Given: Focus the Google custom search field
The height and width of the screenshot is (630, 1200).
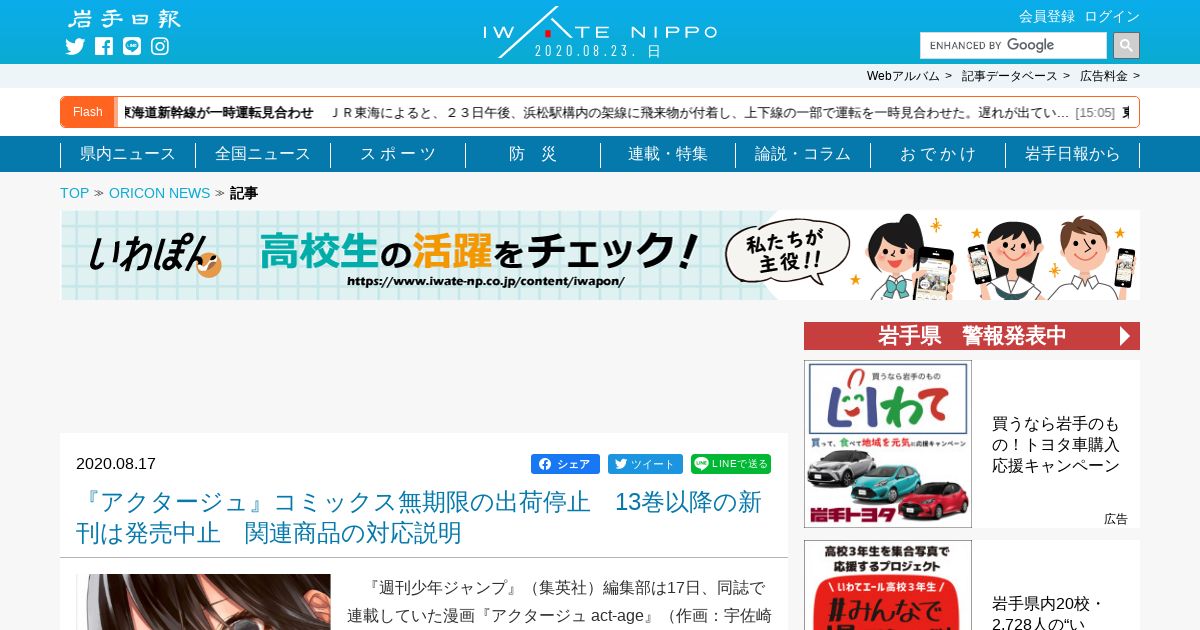Looking at the screenshot, I should (x=1013, y=45).
